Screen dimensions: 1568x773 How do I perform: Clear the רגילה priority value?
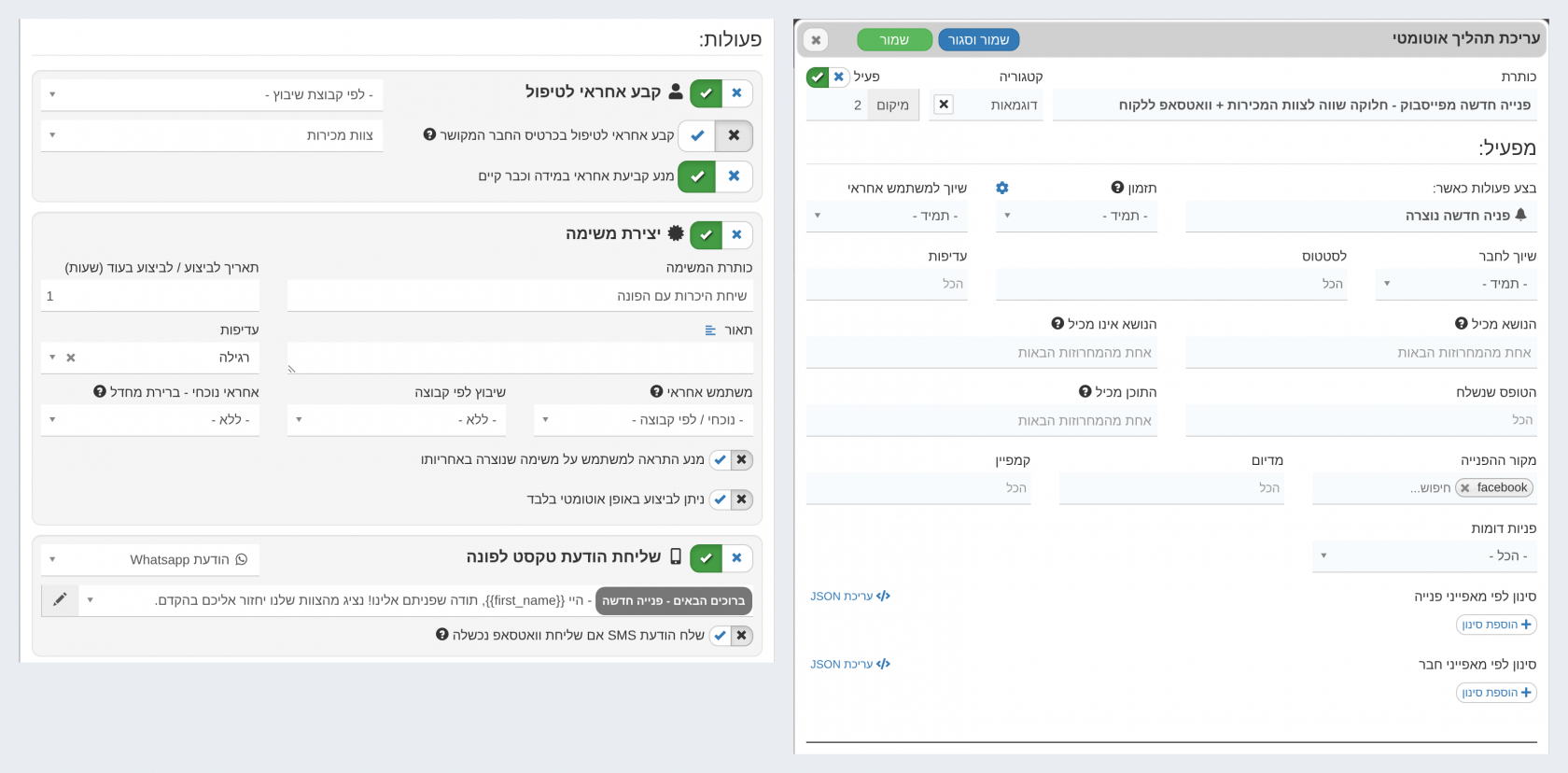pos(71,358)
